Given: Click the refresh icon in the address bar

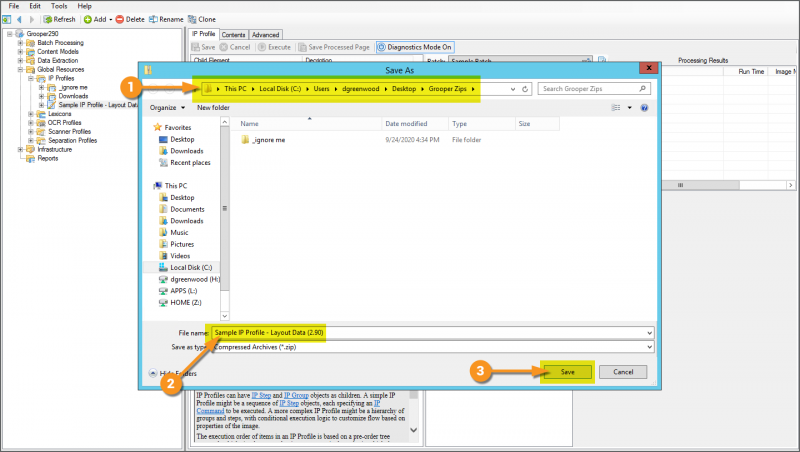Looking at the screenshot, I should coord(525,89).
